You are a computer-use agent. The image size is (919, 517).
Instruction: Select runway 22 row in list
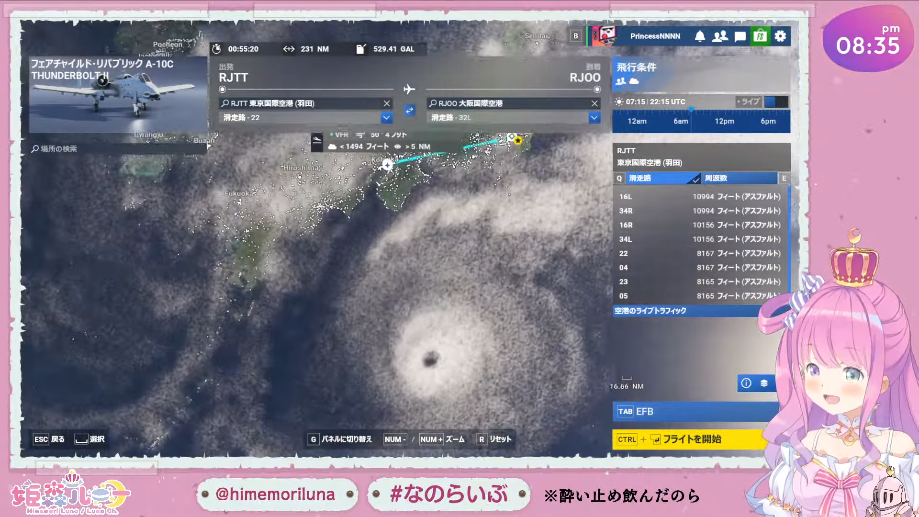pyautogui.click(x=700, y=253)
